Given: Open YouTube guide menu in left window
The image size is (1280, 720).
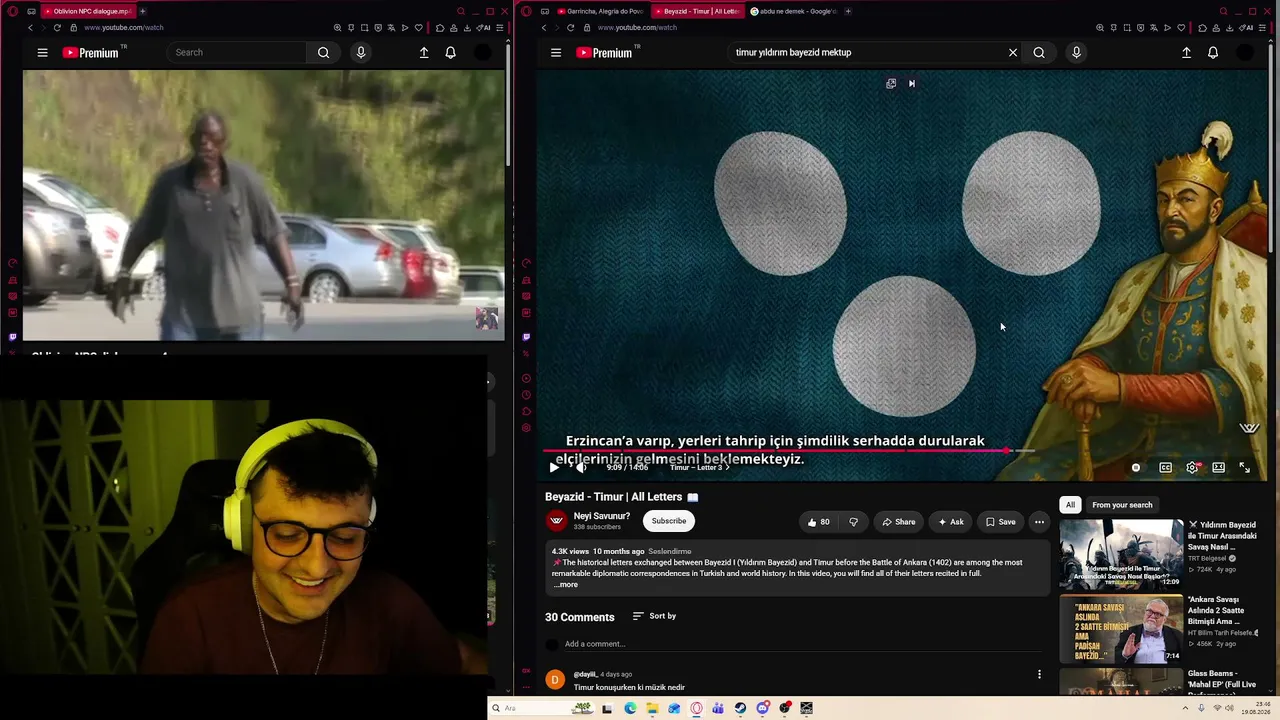Looking at the screenshot, I should 42,53.
